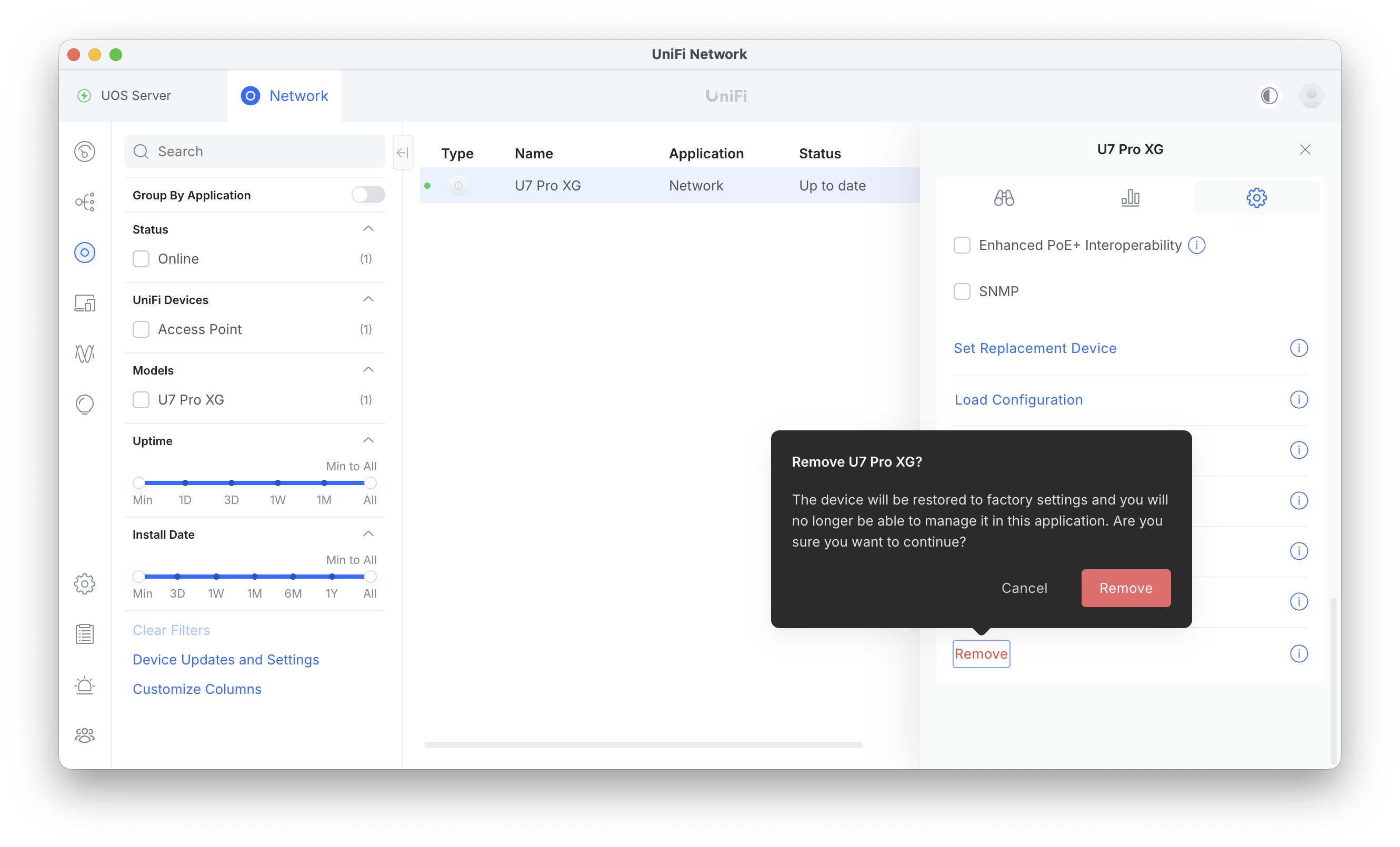The width and height of the screenshot is (1400, 847).
Task: Open the bar chart statistics tab icon
Action: (x=1130, y=198)
